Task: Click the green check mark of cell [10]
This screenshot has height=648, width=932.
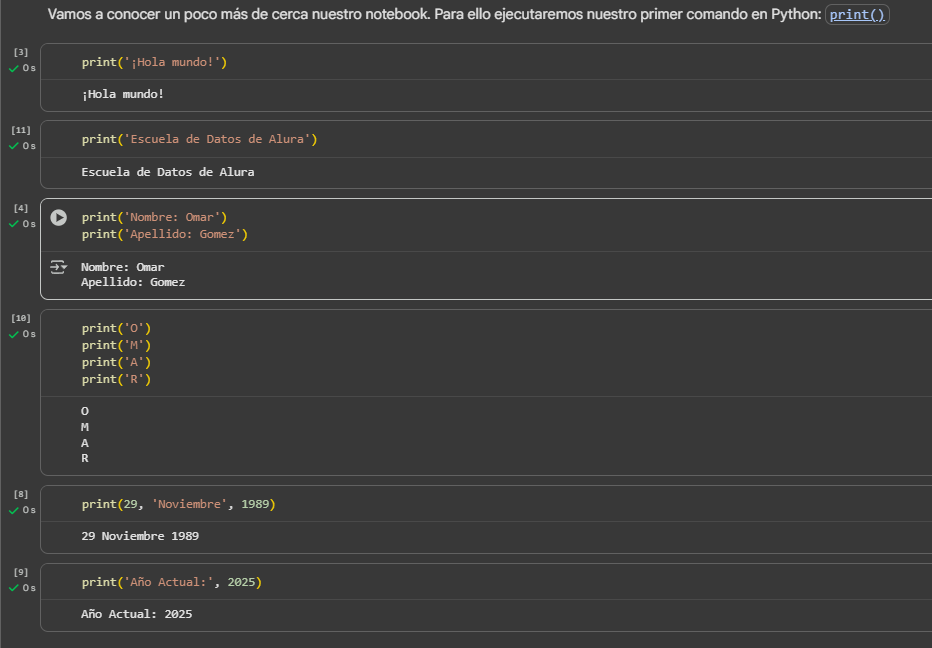Action: pos(14,334)
